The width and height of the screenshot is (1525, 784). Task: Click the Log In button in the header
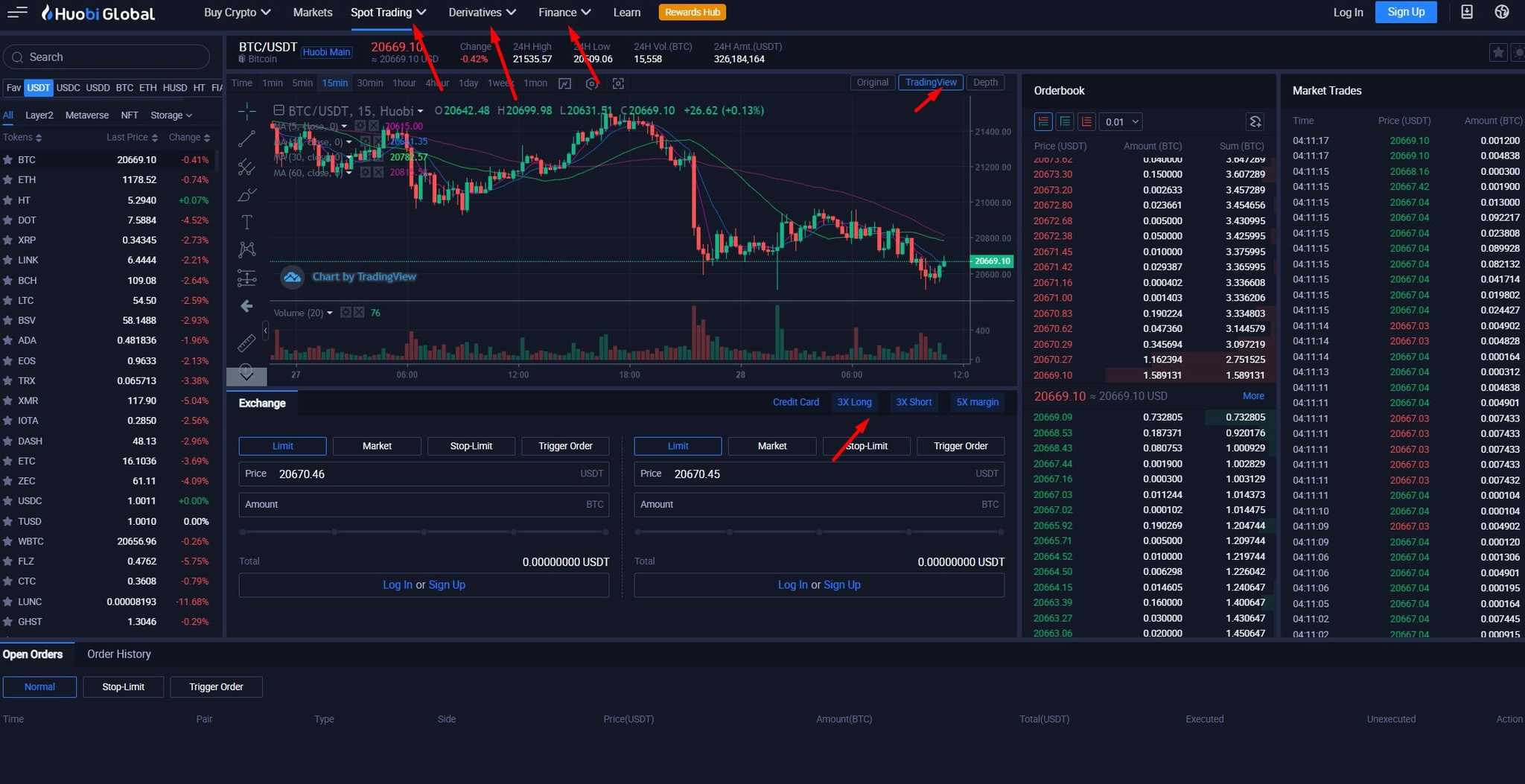(1348, 13)
